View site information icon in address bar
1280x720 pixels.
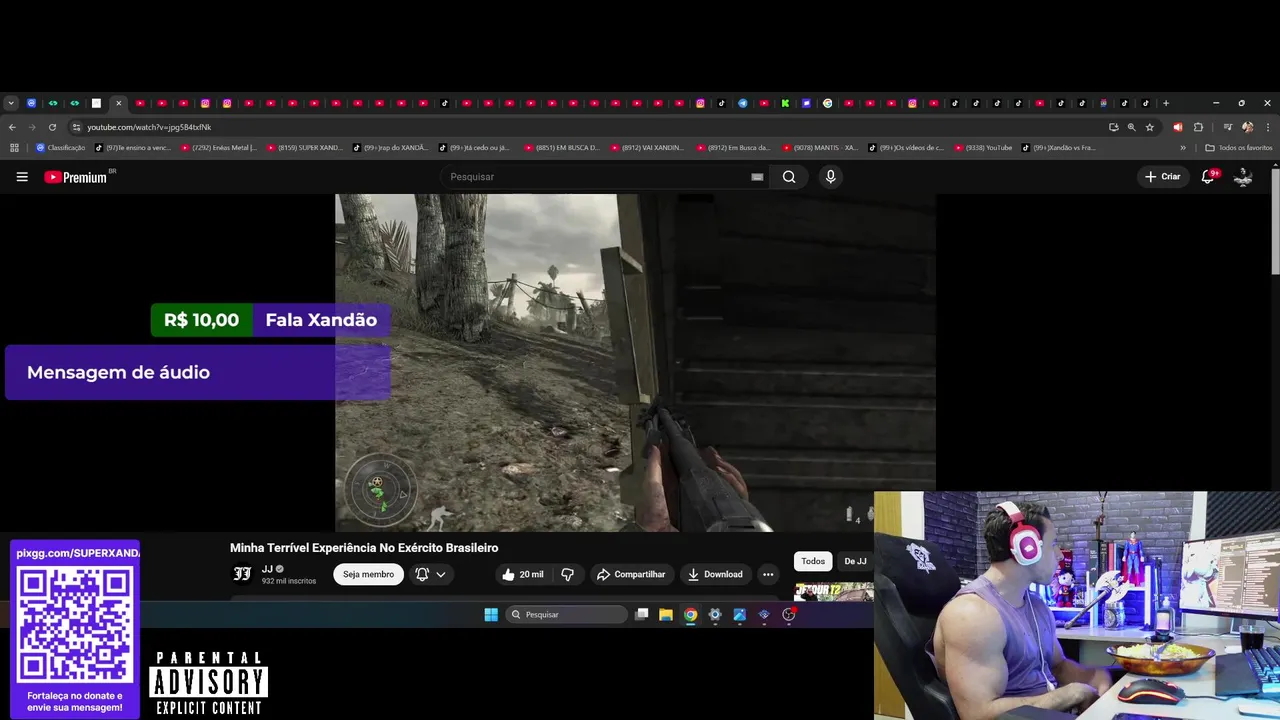pos(76,127)
